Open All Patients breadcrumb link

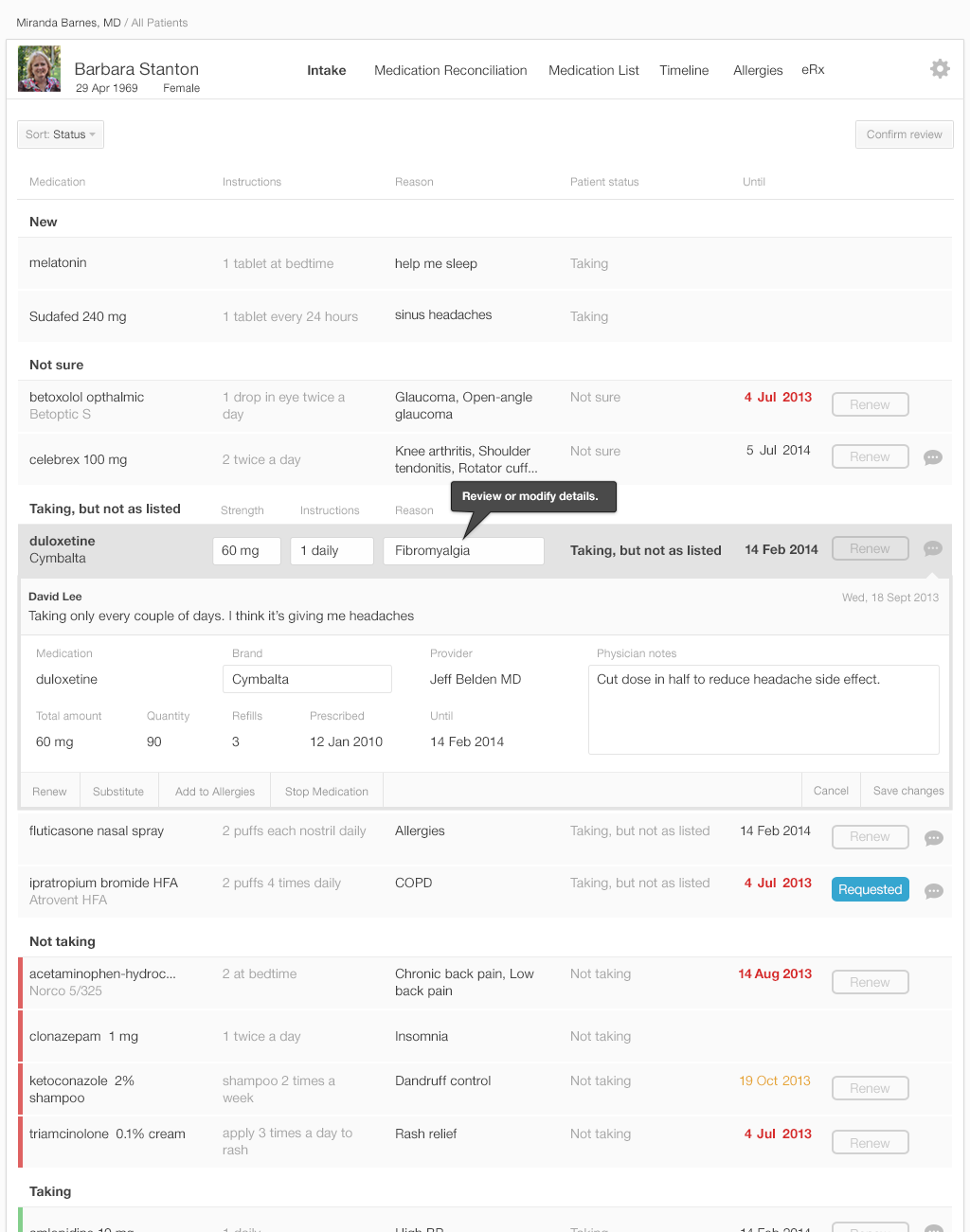160,23
